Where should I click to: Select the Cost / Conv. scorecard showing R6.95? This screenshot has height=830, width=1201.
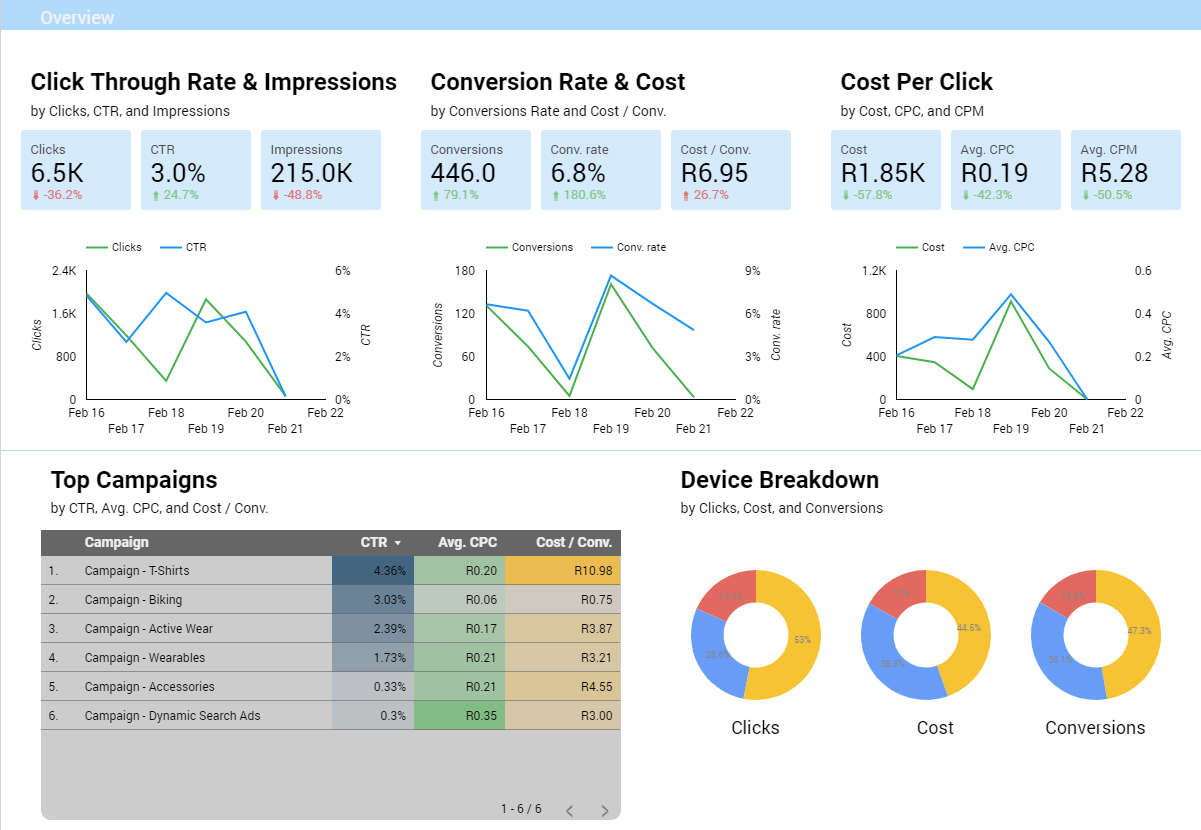coord(731,170)
